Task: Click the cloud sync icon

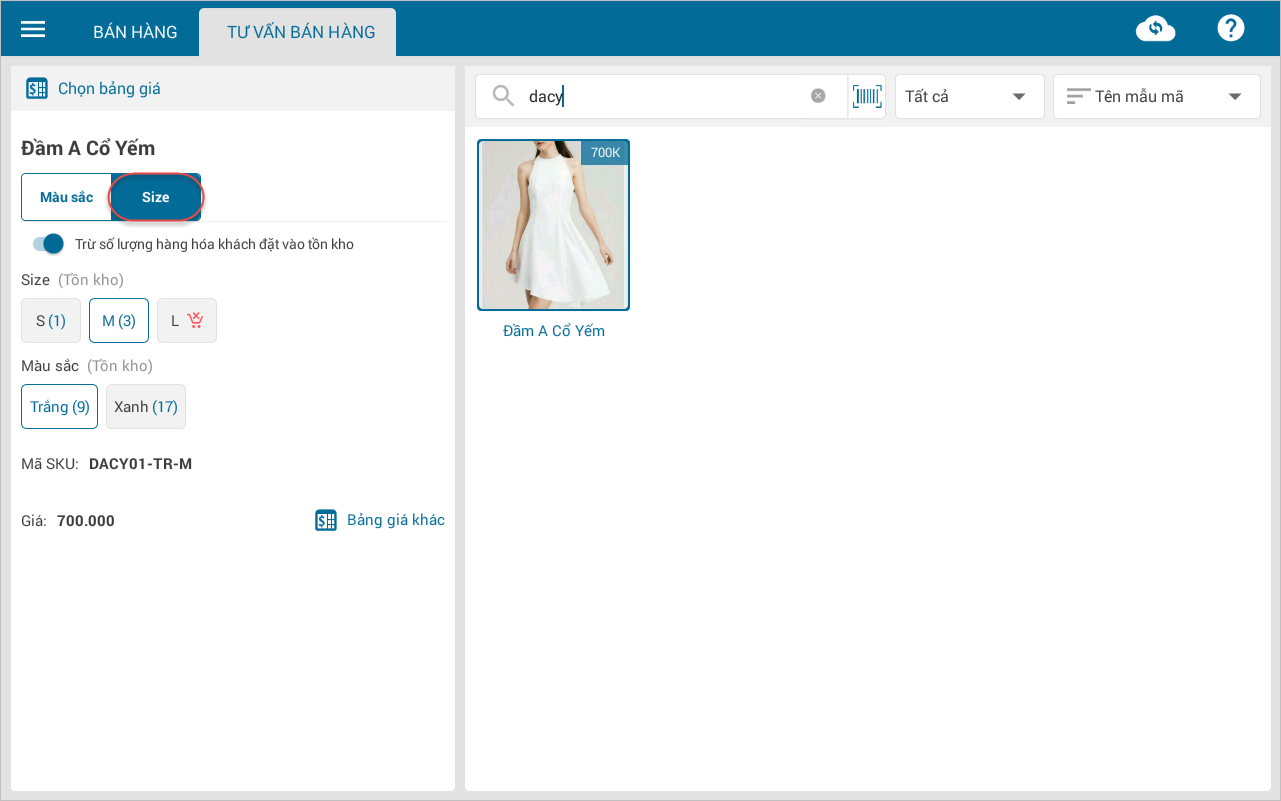Action: click(x=1155, y=29)
